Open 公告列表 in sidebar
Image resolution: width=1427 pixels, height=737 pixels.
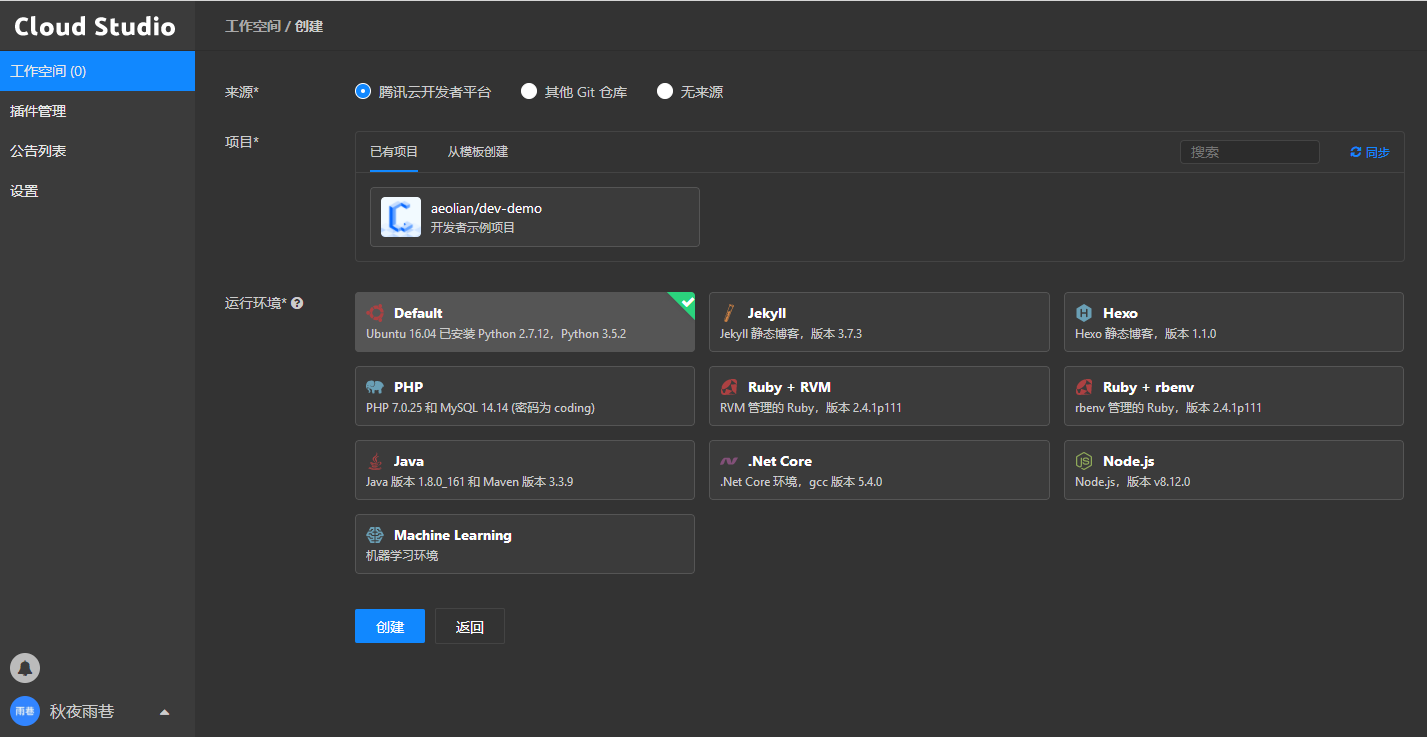click(97, 151)
